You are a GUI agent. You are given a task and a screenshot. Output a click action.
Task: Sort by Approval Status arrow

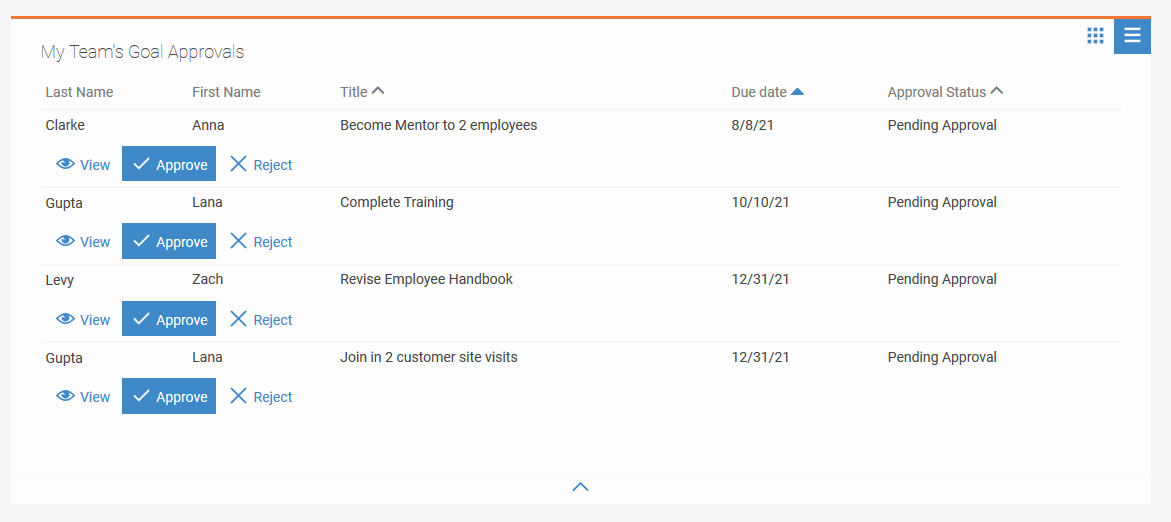coord(996,91)
